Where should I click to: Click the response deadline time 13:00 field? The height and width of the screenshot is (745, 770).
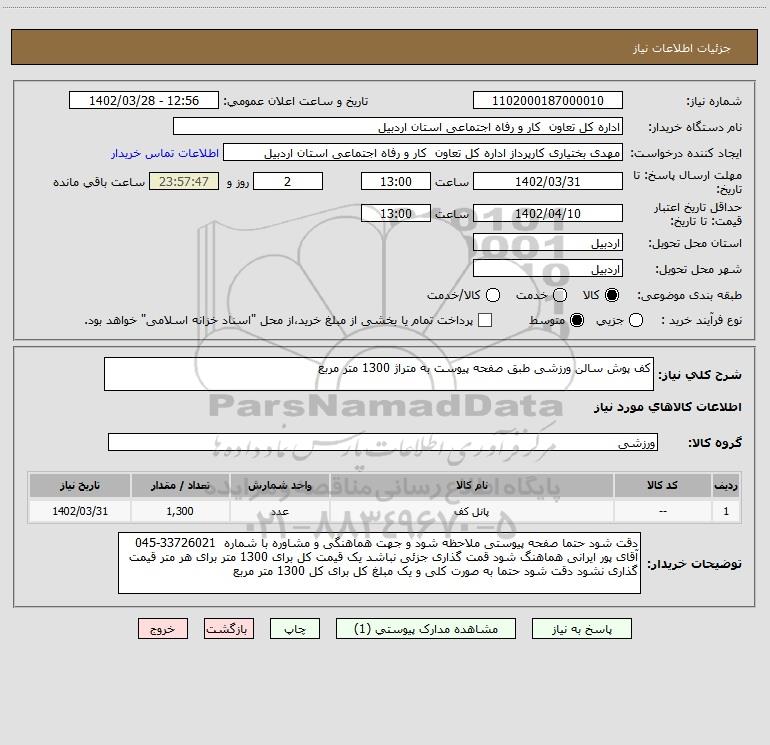coord(396,181)
